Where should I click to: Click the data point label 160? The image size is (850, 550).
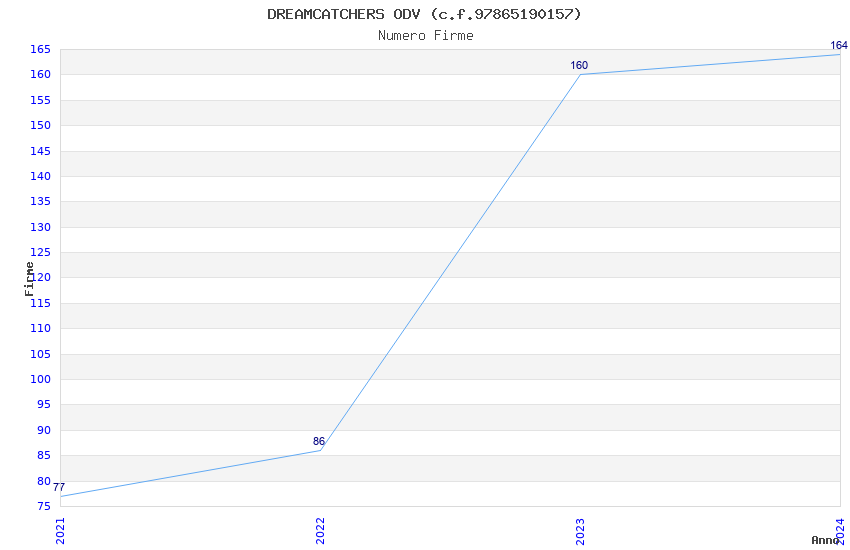coord(579,66)
